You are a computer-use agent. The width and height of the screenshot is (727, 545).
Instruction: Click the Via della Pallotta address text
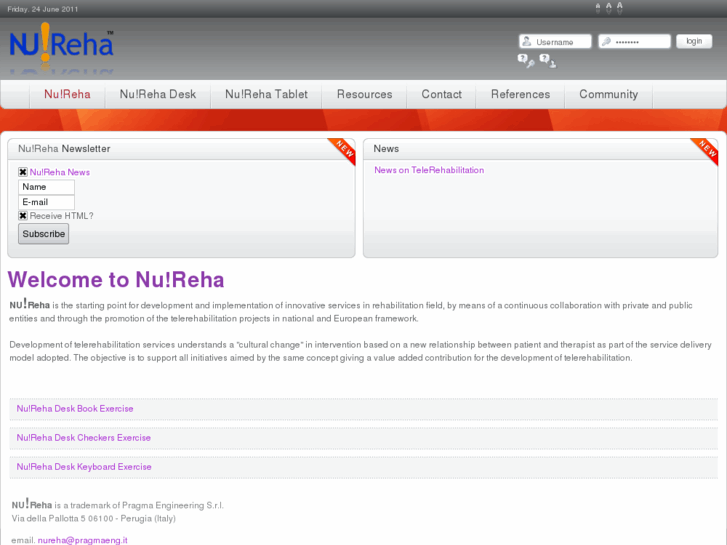[x=94, y=519]
